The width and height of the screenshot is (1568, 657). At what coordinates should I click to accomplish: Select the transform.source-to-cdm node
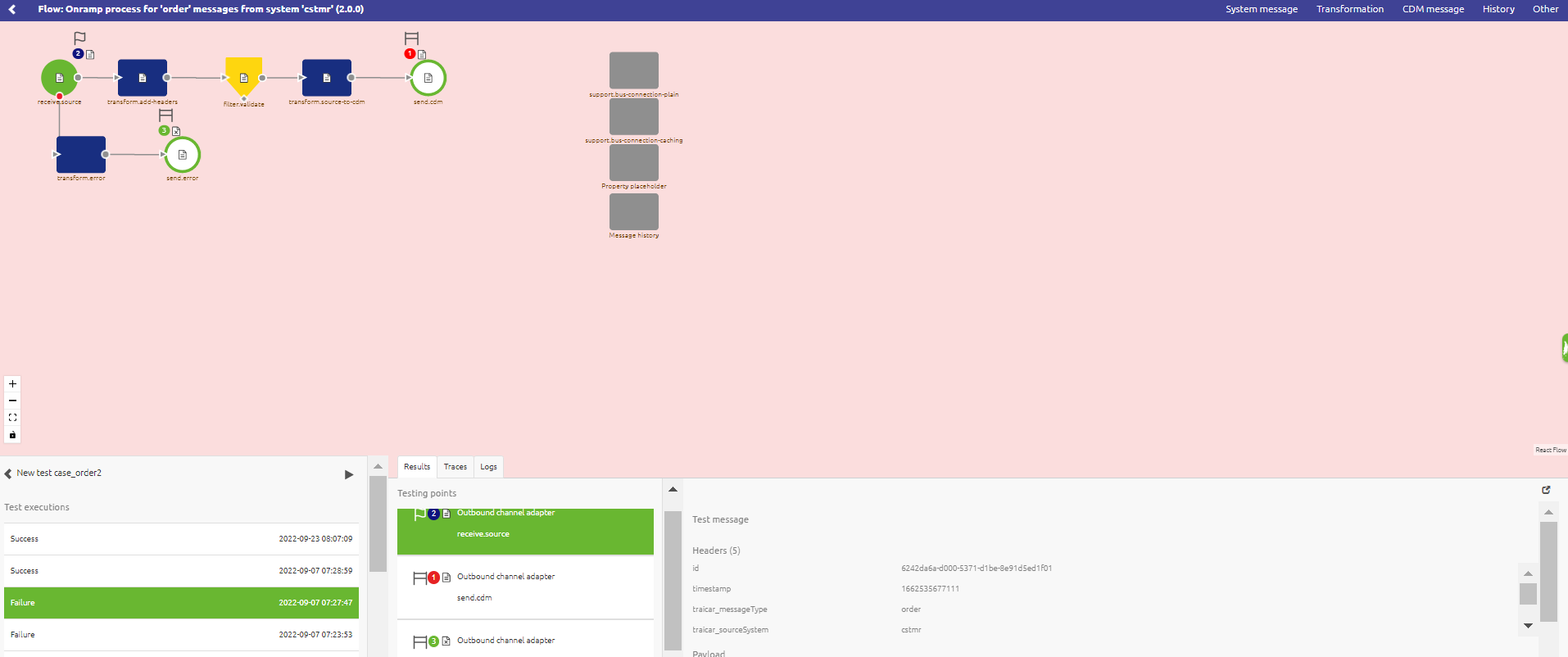click(x=327, y=78)
